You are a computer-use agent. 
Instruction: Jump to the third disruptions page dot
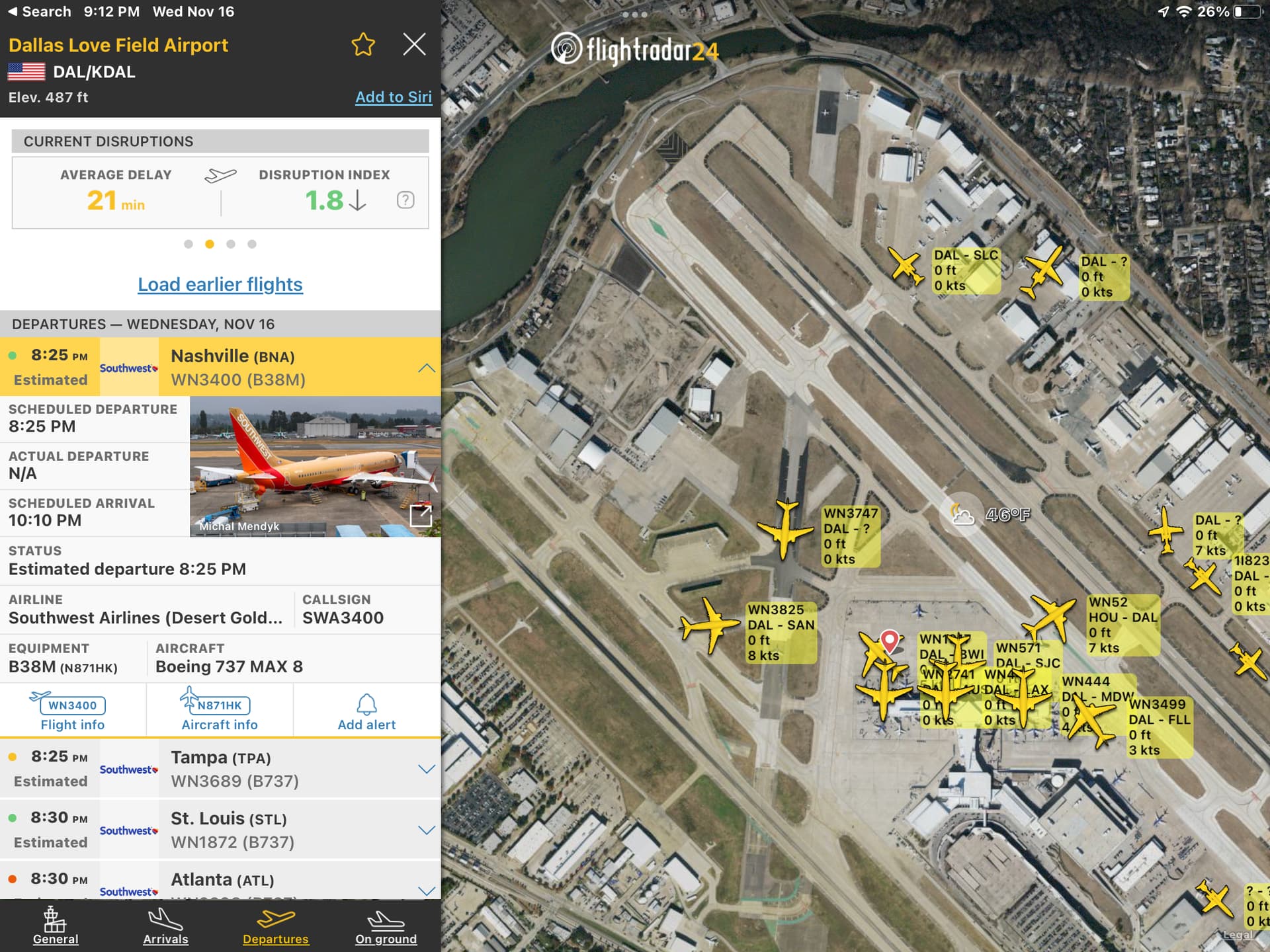231,244
